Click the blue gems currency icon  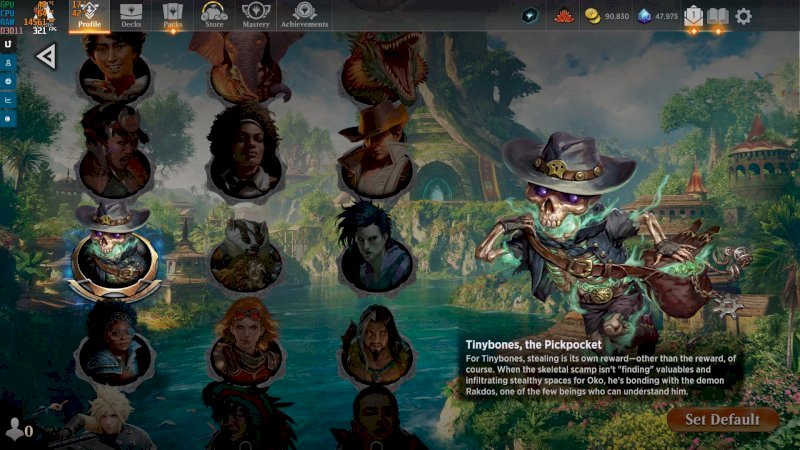point(644,16)
